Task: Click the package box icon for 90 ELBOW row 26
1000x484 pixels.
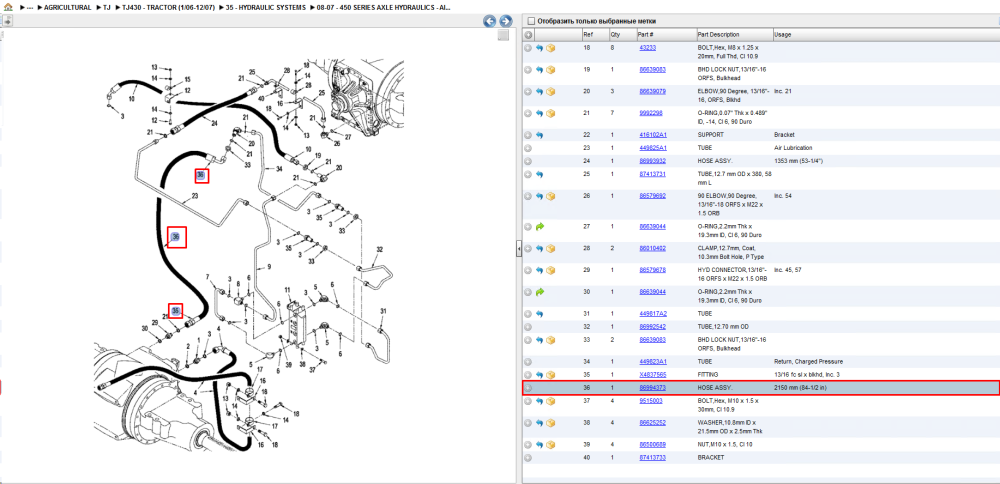Action: (x=550, y=196)
